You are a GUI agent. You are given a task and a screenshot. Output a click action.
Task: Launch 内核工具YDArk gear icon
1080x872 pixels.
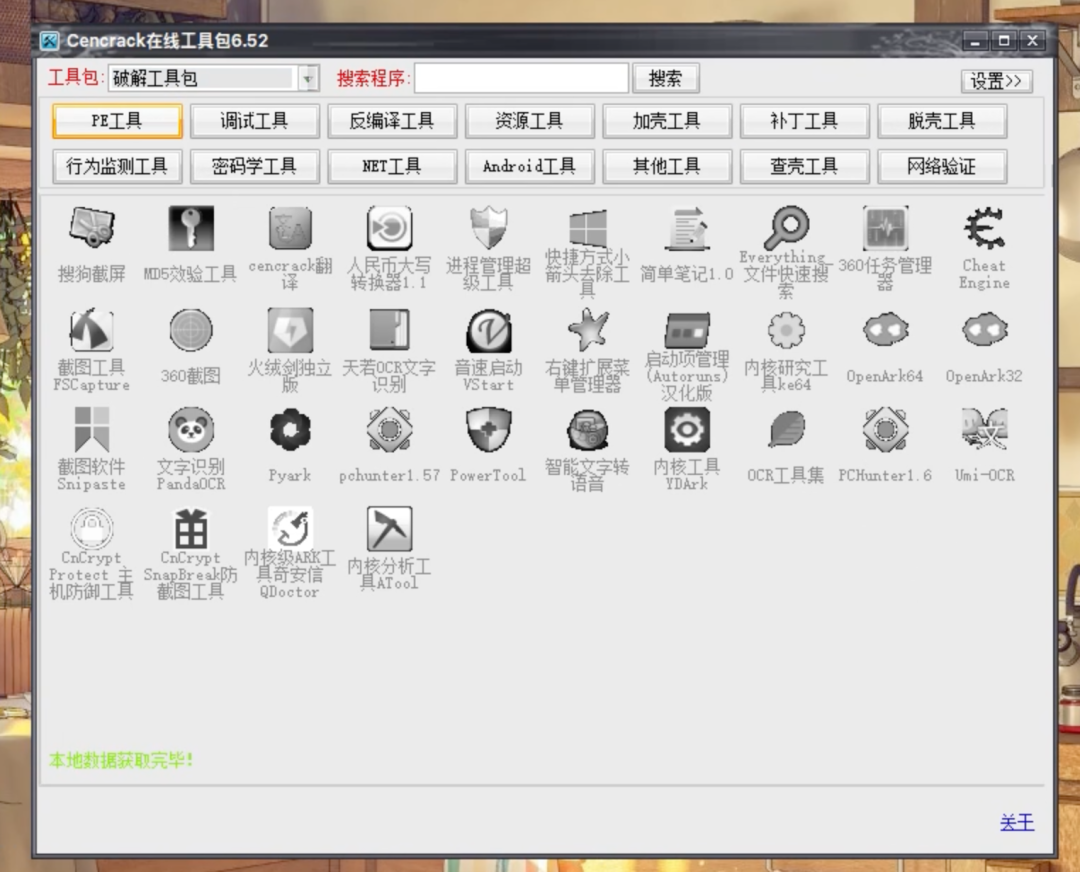(x=687, y=429)
